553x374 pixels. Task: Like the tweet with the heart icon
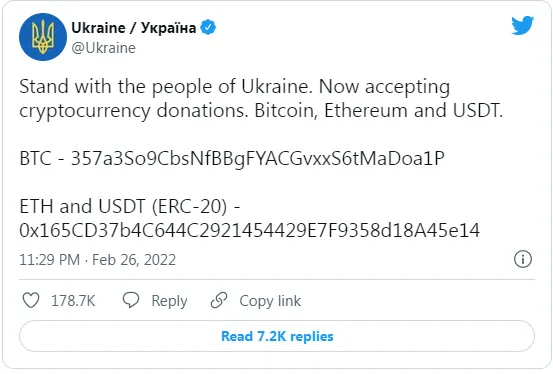(x=31, y=300)
